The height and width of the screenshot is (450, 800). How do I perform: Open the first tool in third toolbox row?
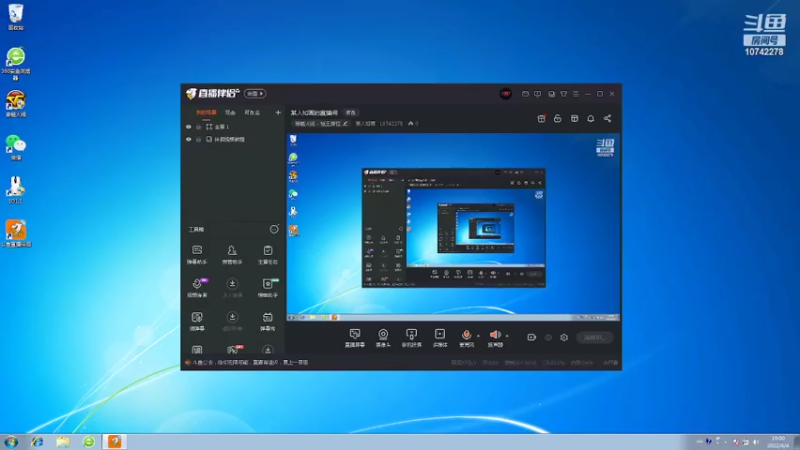[197, 321]
